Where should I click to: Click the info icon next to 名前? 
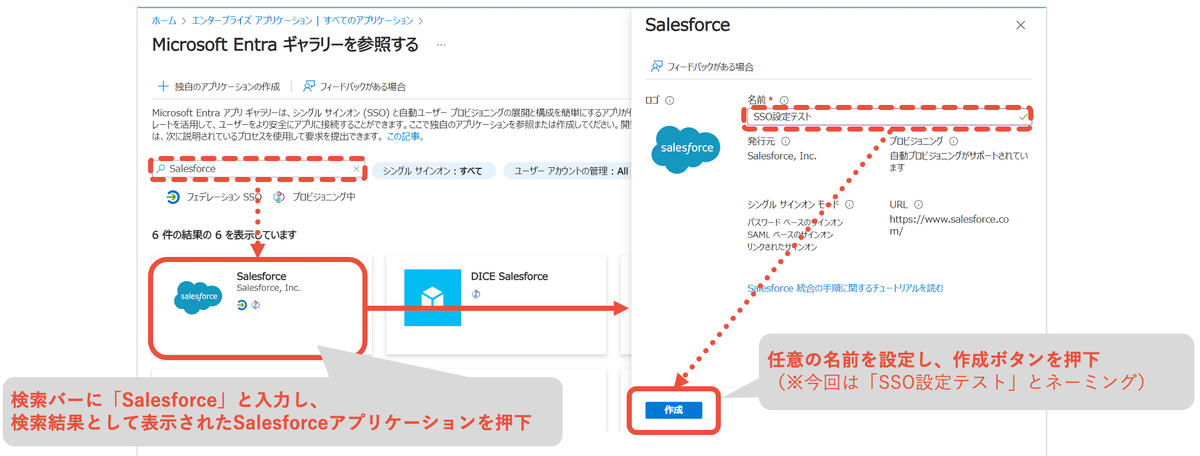point(784,100)
